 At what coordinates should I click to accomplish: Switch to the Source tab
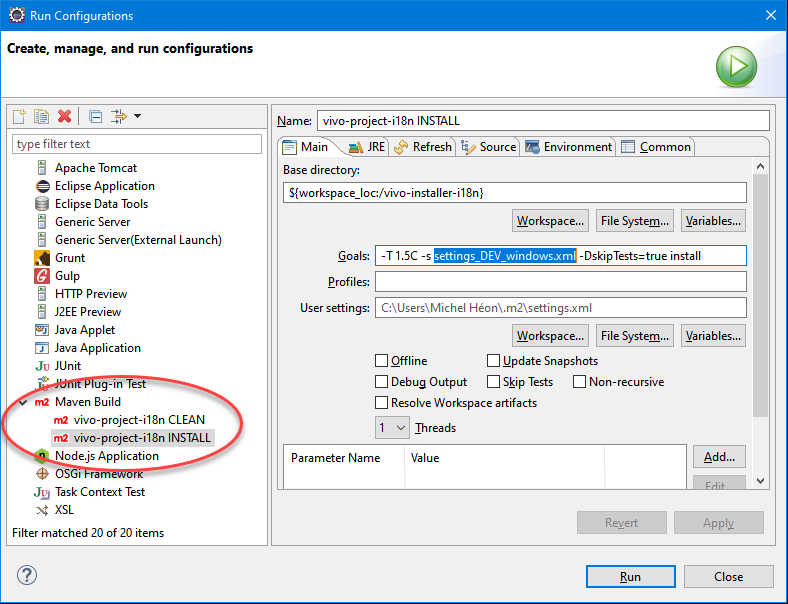coord(489,147)
